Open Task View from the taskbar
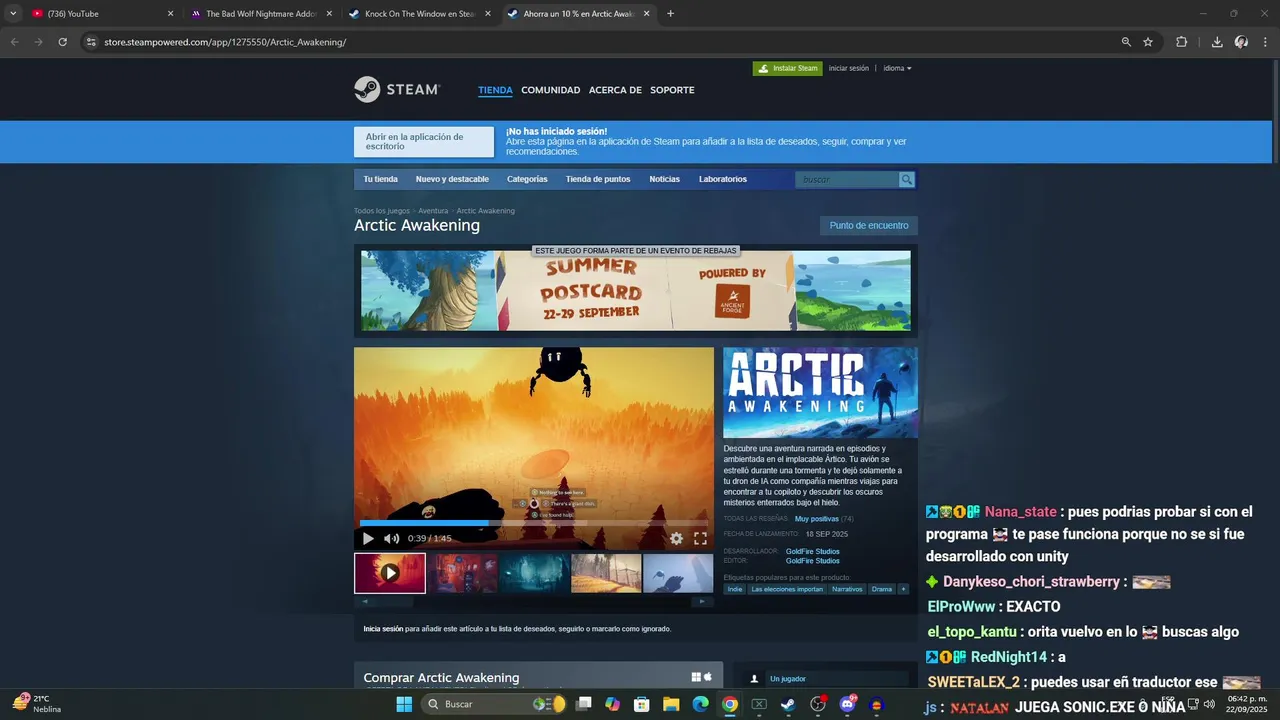 584,704
